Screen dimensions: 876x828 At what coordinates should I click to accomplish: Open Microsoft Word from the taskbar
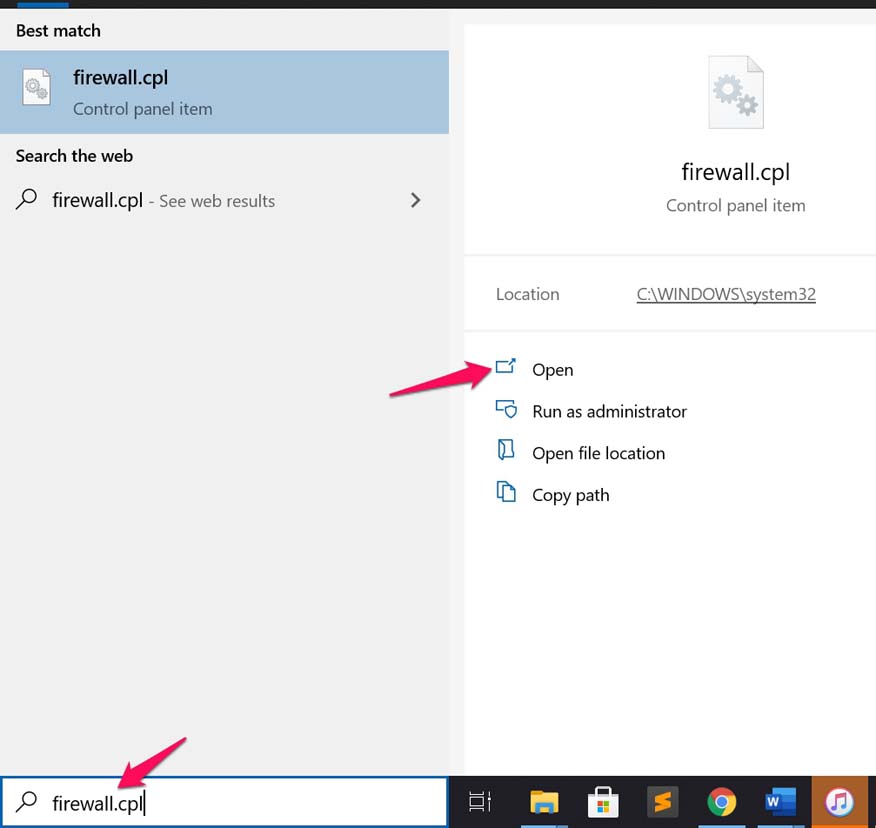pos(780,802)
